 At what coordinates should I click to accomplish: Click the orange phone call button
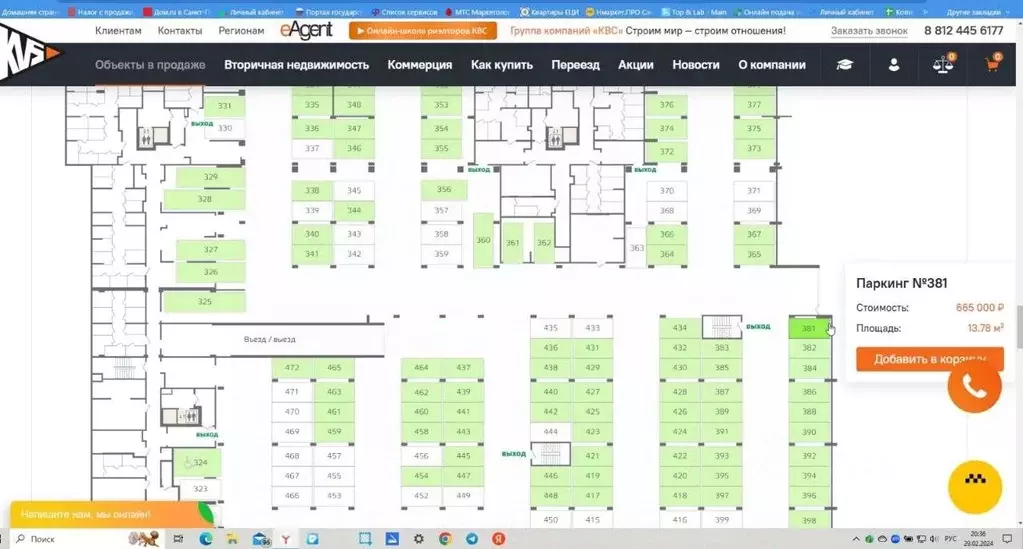(x=974, y=390)
